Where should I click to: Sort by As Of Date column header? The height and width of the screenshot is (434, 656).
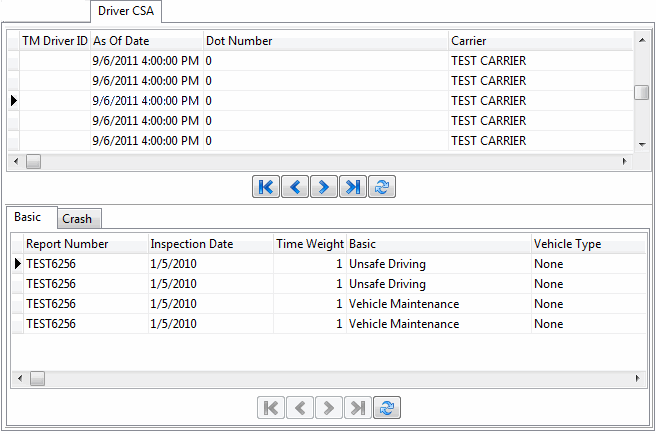(x=146, y=41)
